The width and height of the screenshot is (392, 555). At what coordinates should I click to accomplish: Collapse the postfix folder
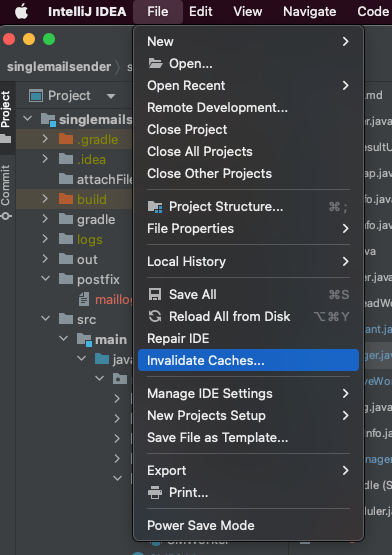pyautogui.click(x=45, y=279)
